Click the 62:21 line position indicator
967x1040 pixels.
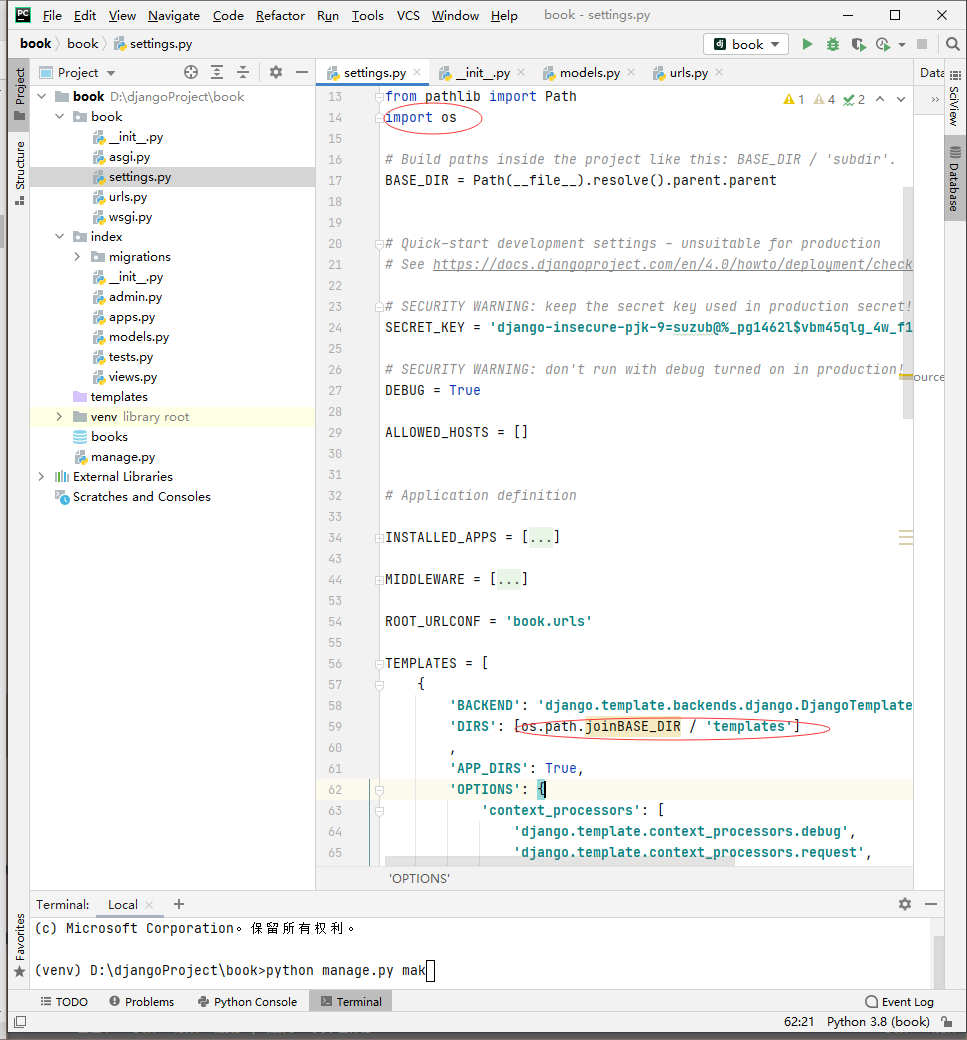coord(799,1022)
